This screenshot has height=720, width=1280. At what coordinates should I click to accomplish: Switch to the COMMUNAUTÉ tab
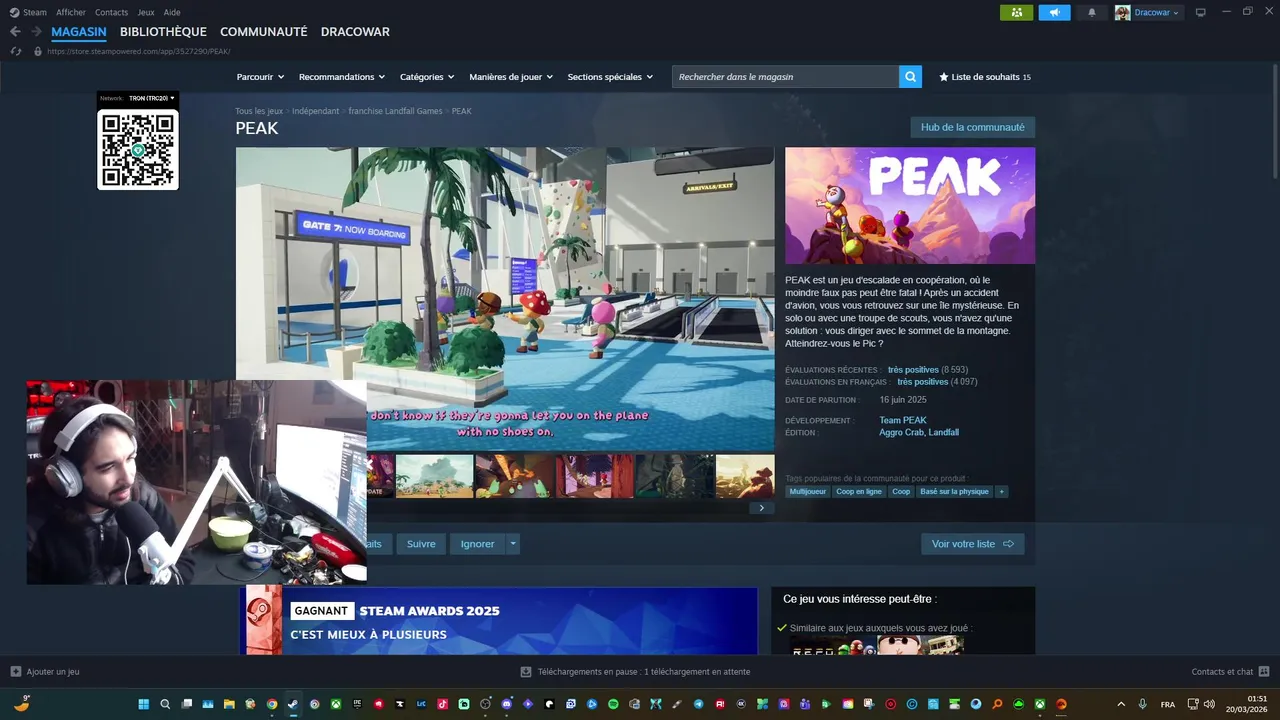pyautogui.click(x=264, y=32)
